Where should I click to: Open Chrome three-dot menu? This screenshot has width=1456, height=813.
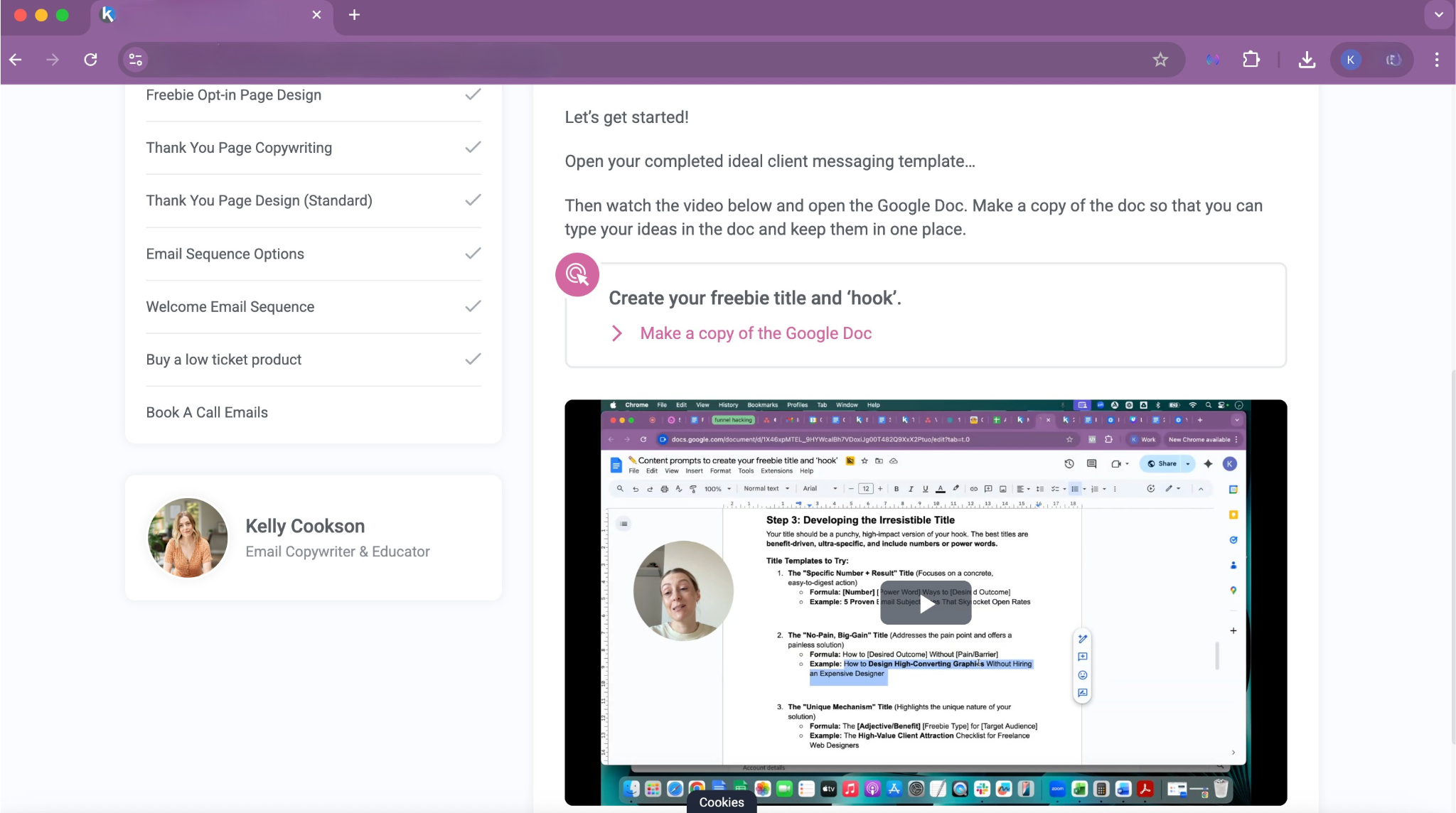[1437, 60]
